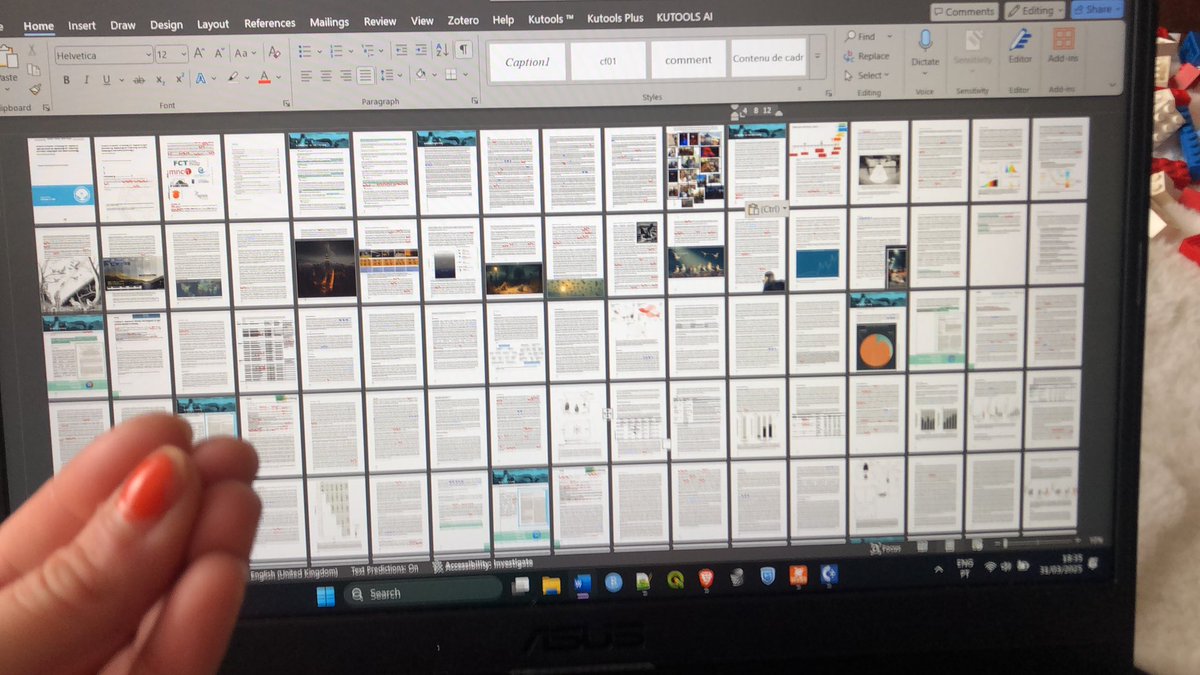Click Accessibility: Investigate status
1200x675 pixels.
click(x=482, y=565)
